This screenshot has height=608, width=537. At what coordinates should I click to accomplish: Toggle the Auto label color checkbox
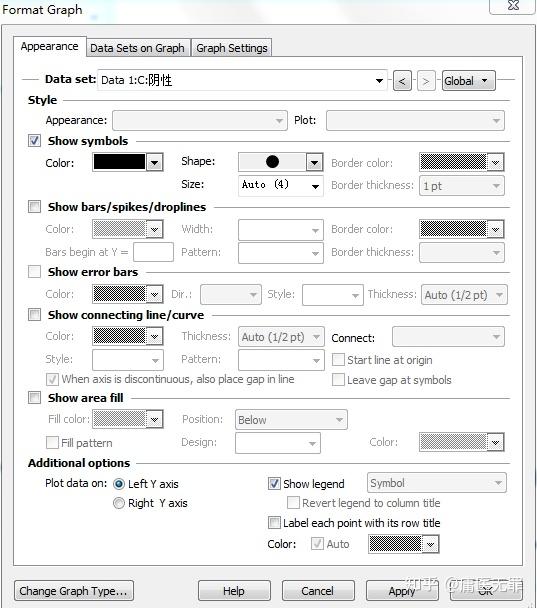point(317,544)
